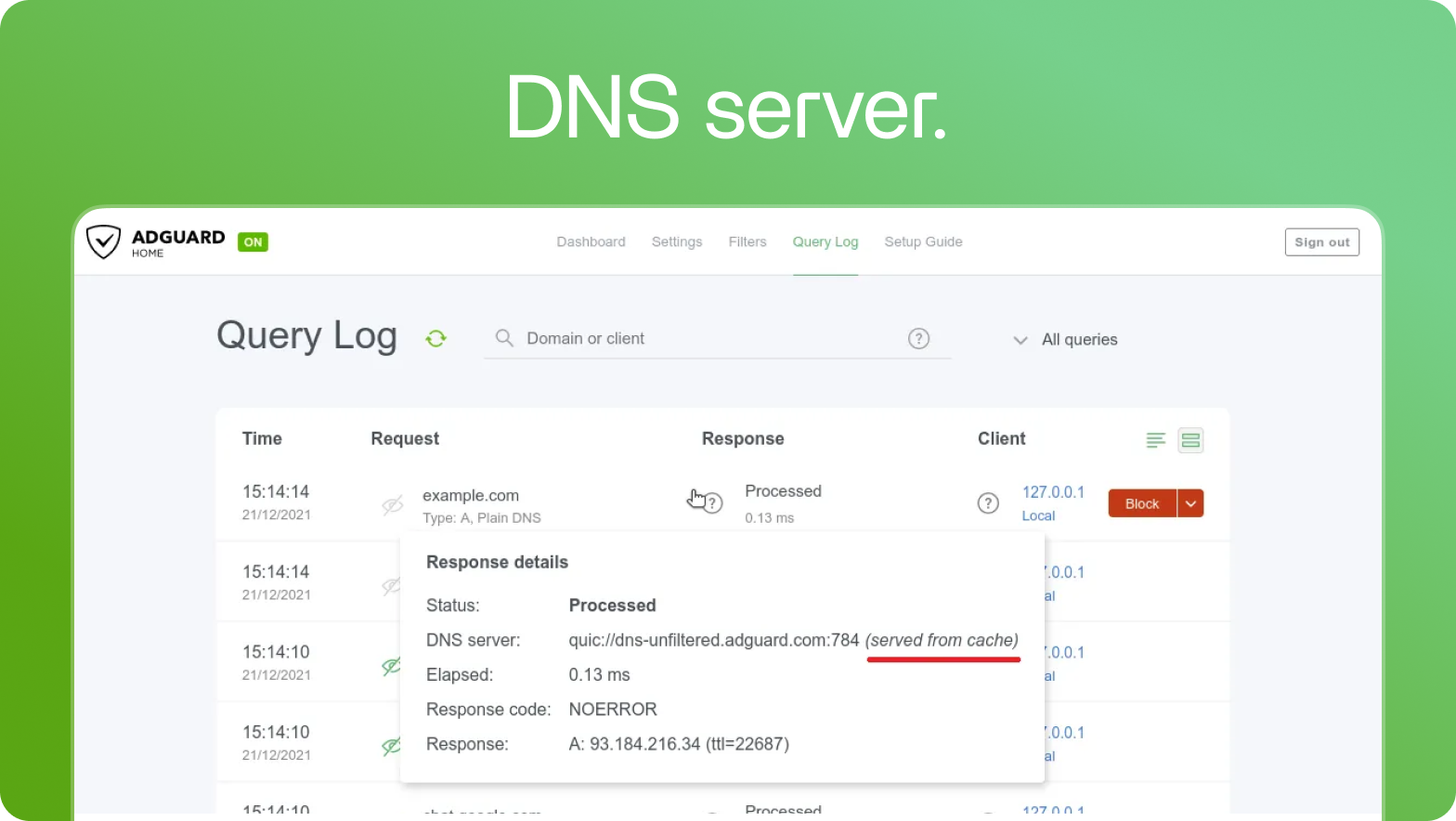Open the Filters menu
Image resolution: width=1456 pixels, height=821 pixels.
click(747, 241)
